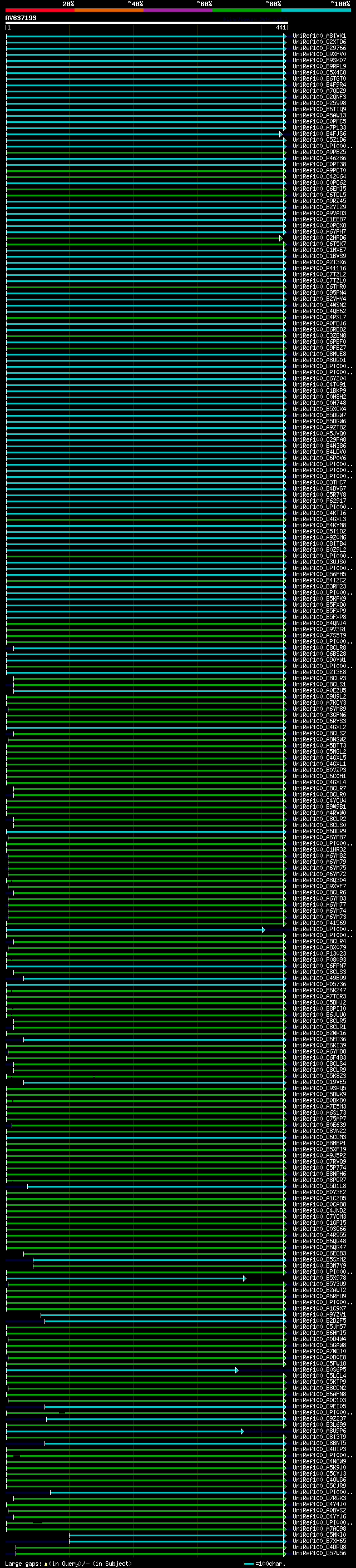Open hit UniRef100_Q2HRD6
Screen dimensions: 356x1568
(319, 238)
